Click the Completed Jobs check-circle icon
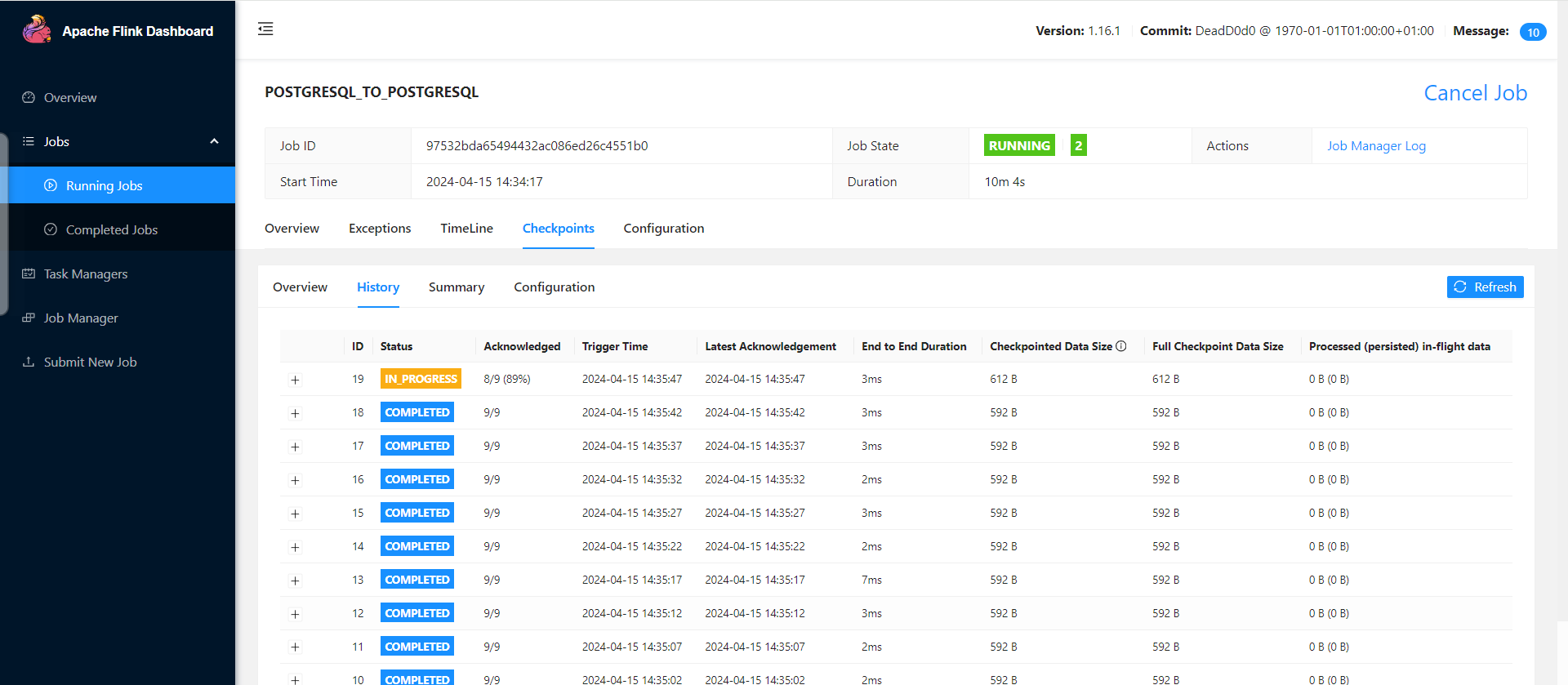 pos(51,229)
